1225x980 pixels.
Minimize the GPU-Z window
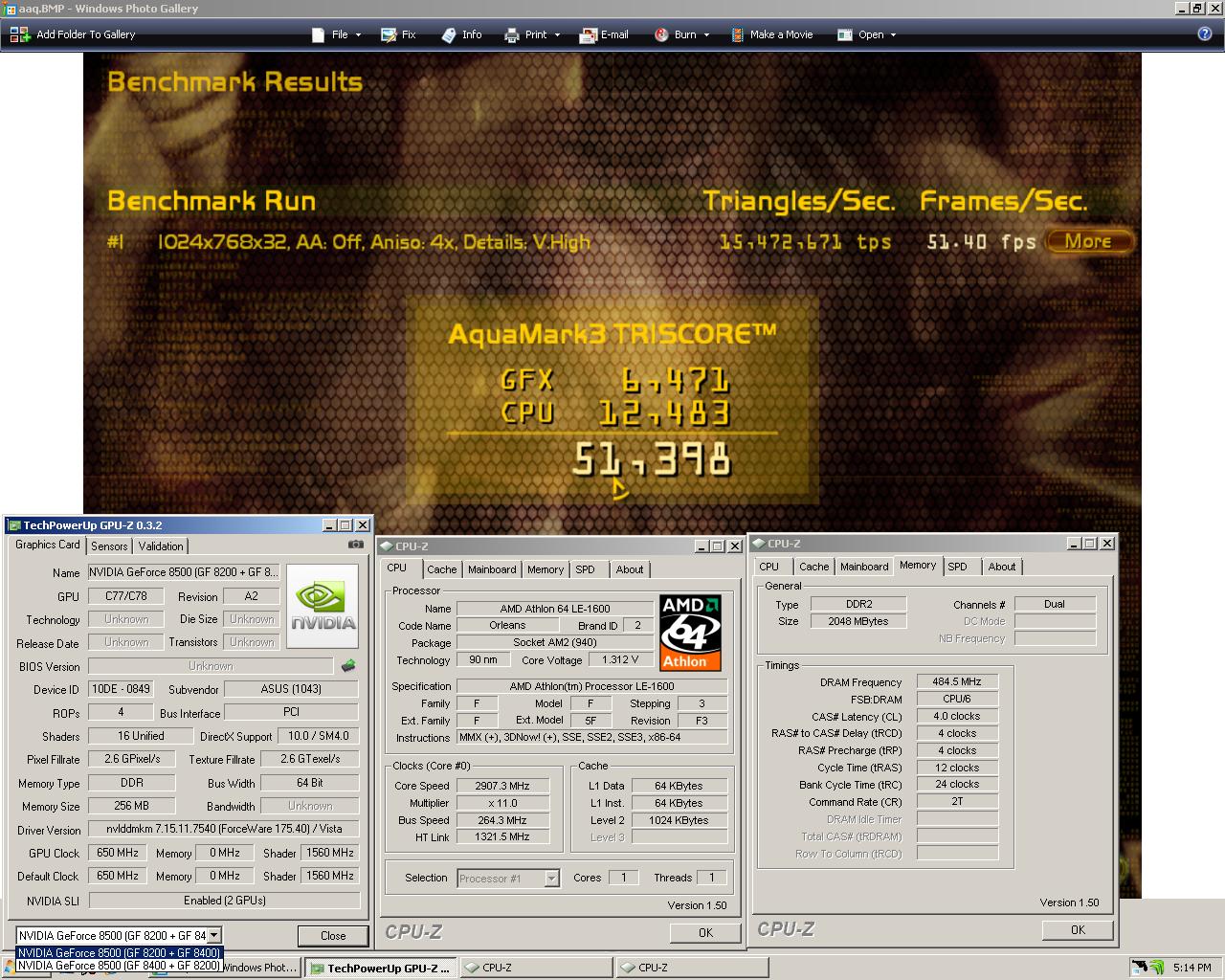(329, 525)
